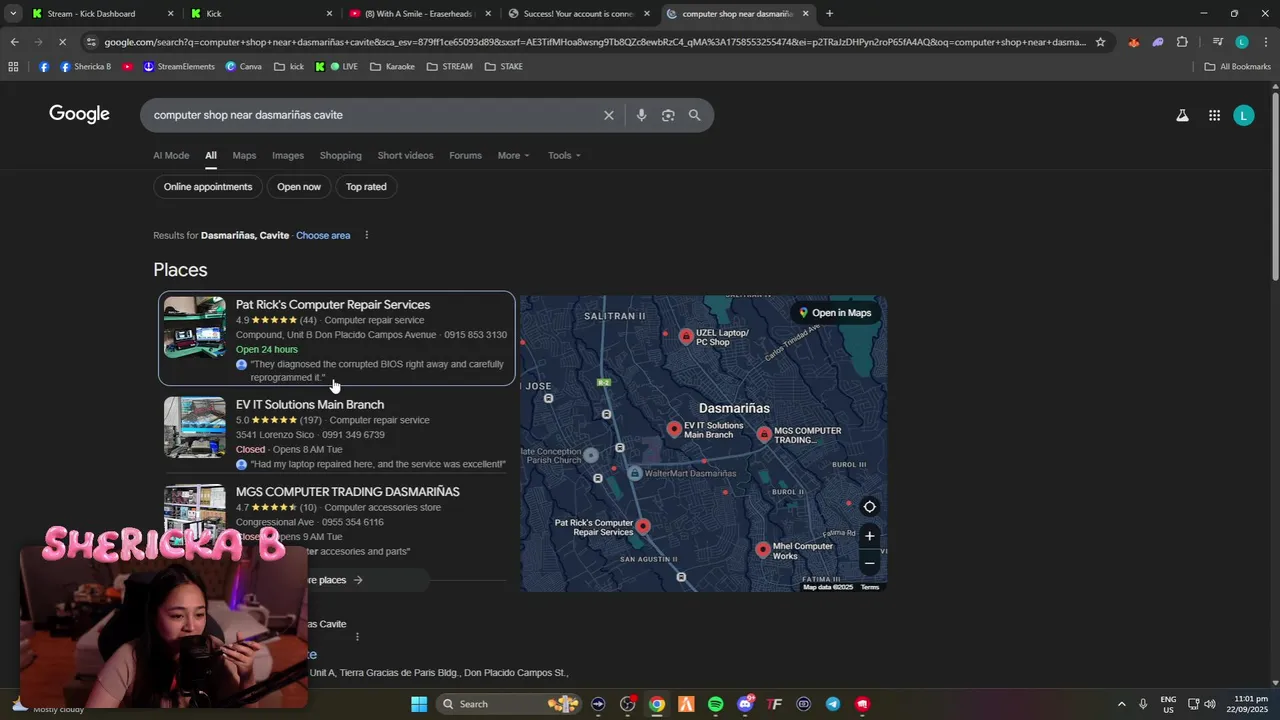Bookmark this page with star icon
Screen dimensions: 1280x720
pos(1100,42)
